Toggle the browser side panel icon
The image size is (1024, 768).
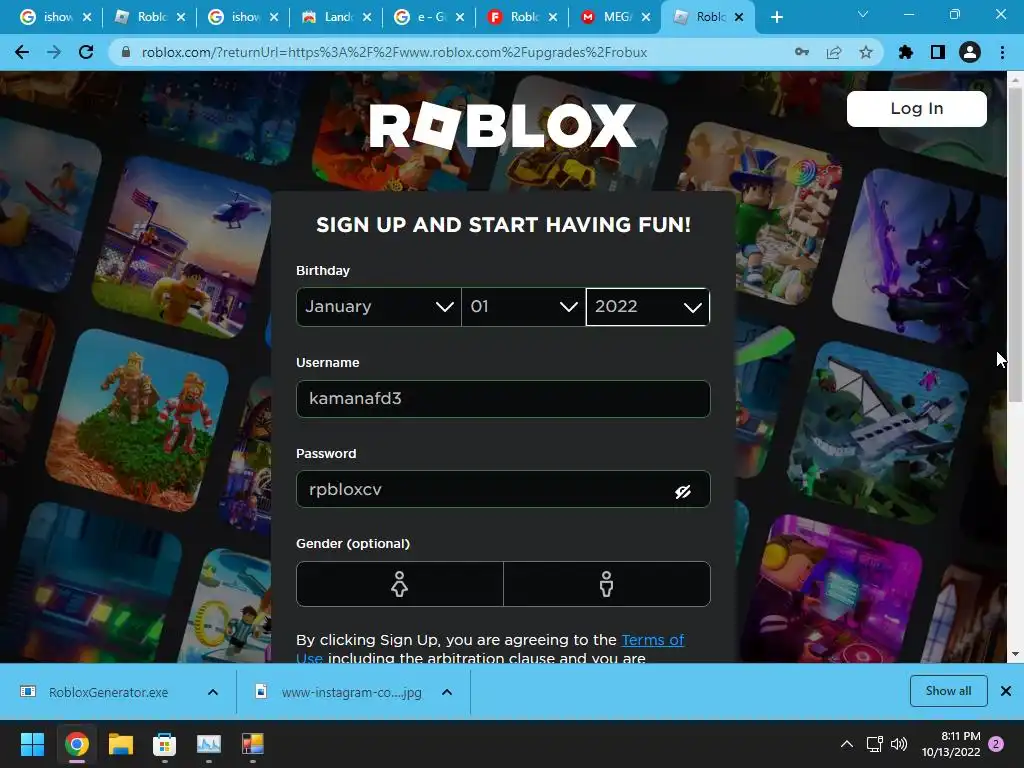click(x=938, y=52)
